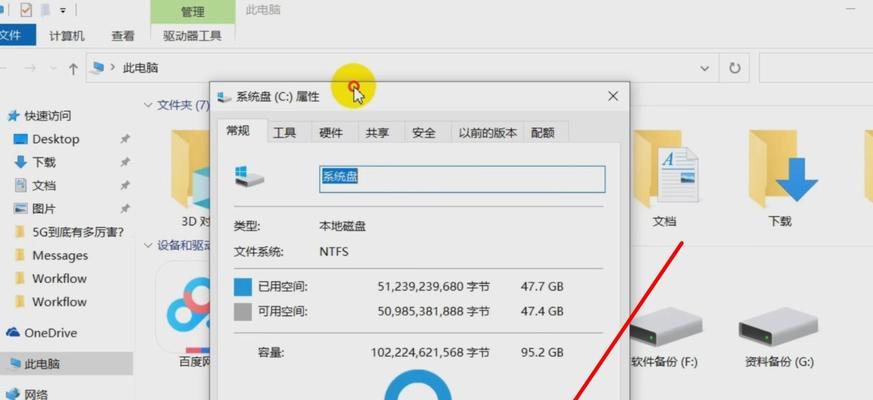Open customize quick access toolbar dropdown
Viewport: 873px width, 400px height.
pyautogui.click(x=63, y=10)
